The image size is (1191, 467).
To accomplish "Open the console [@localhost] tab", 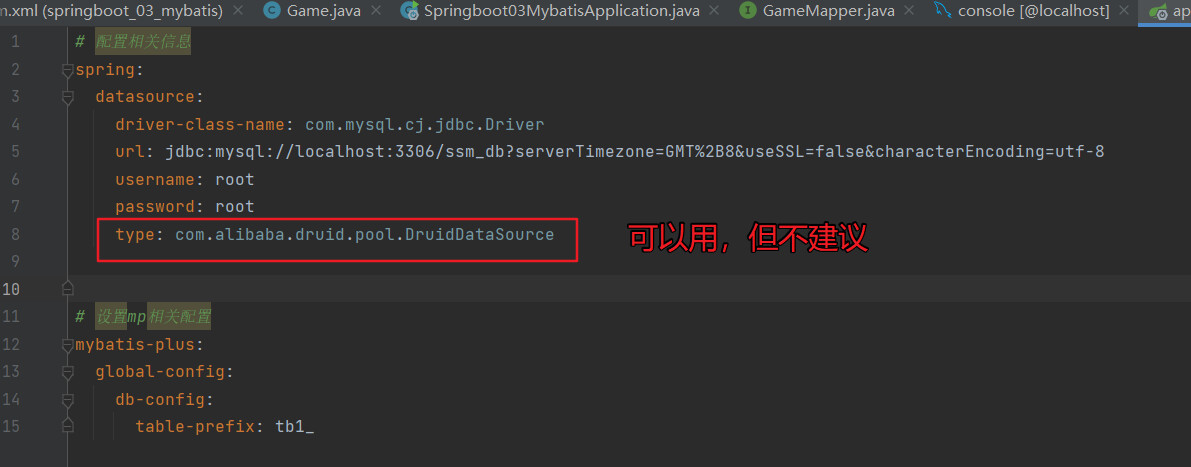I will 1033,11.
